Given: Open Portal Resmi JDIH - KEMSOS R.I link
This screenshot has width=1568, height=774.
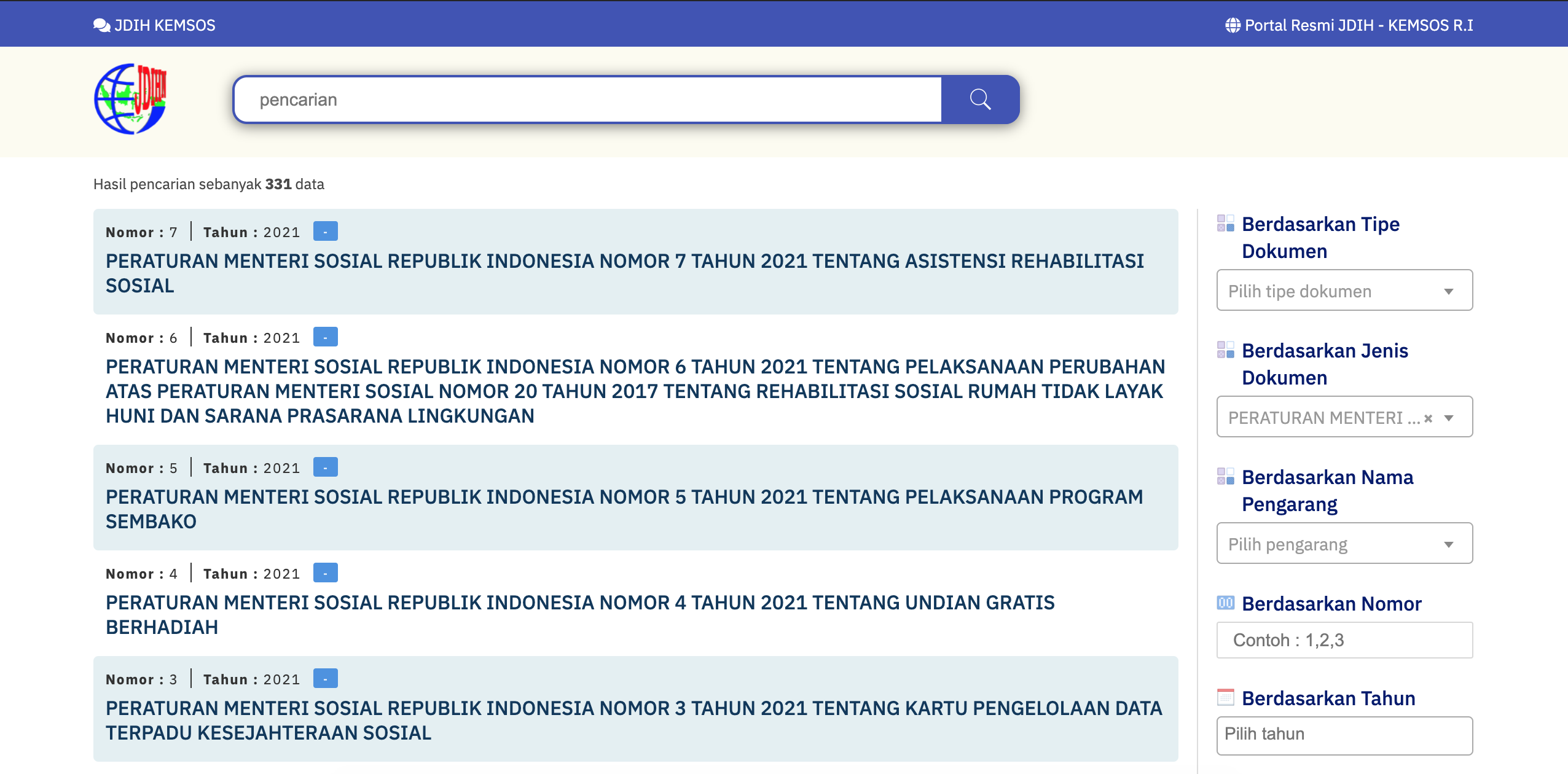Looking at the screenshot, I should click(1349, 25).
